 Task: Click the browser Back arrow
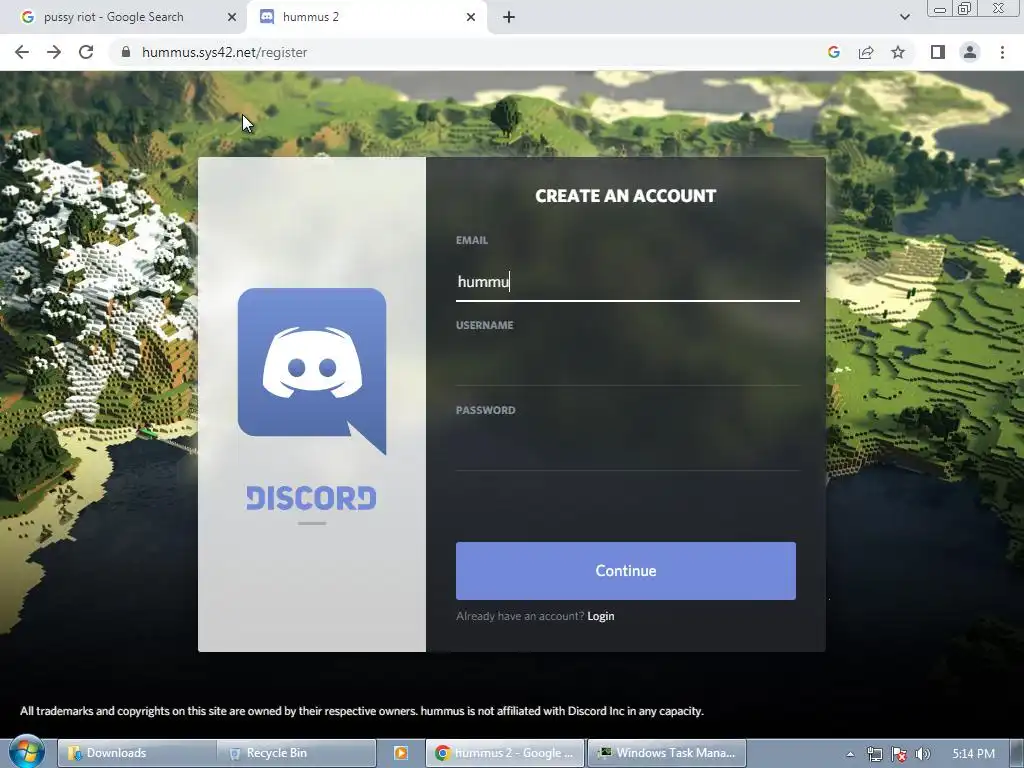click(22, 52)
